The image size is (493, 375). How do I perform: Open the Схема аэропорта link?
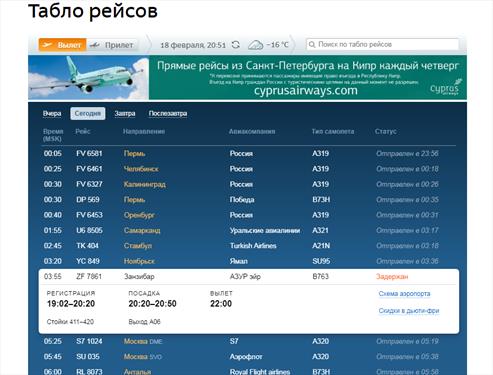click(404, 294)
